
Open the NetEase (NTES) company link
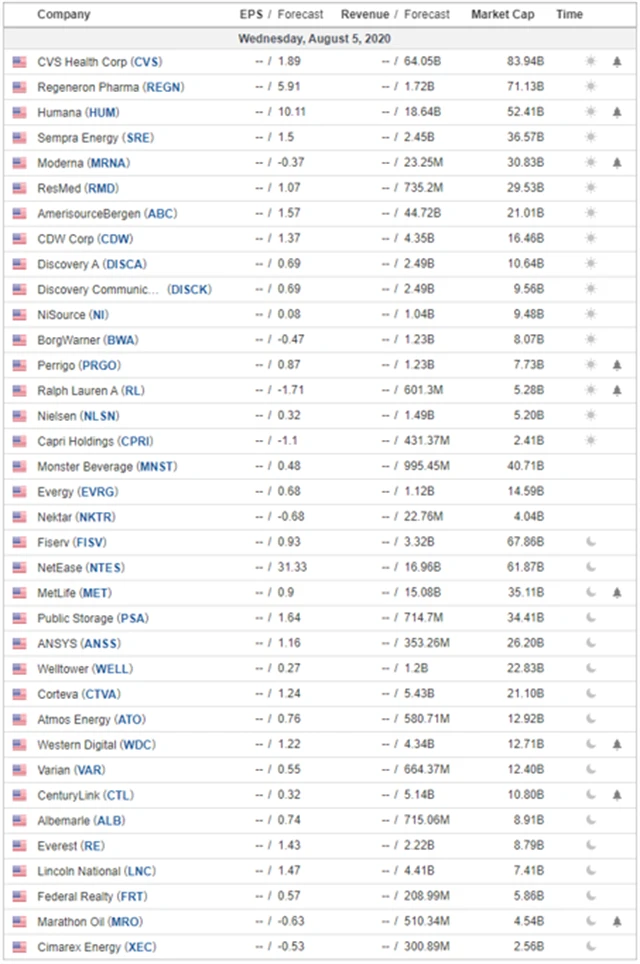pyautogui.click(x=84, y=567)
